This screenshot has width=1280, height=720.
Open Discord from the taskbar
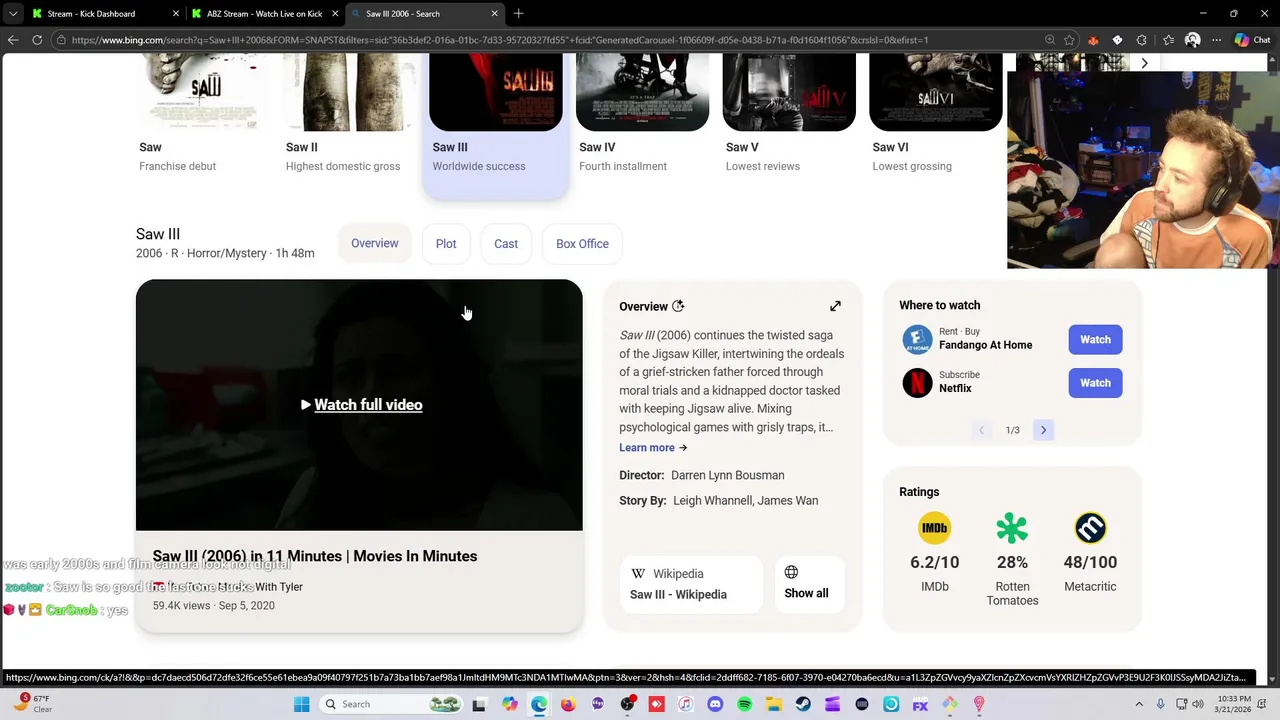[715, 704]
